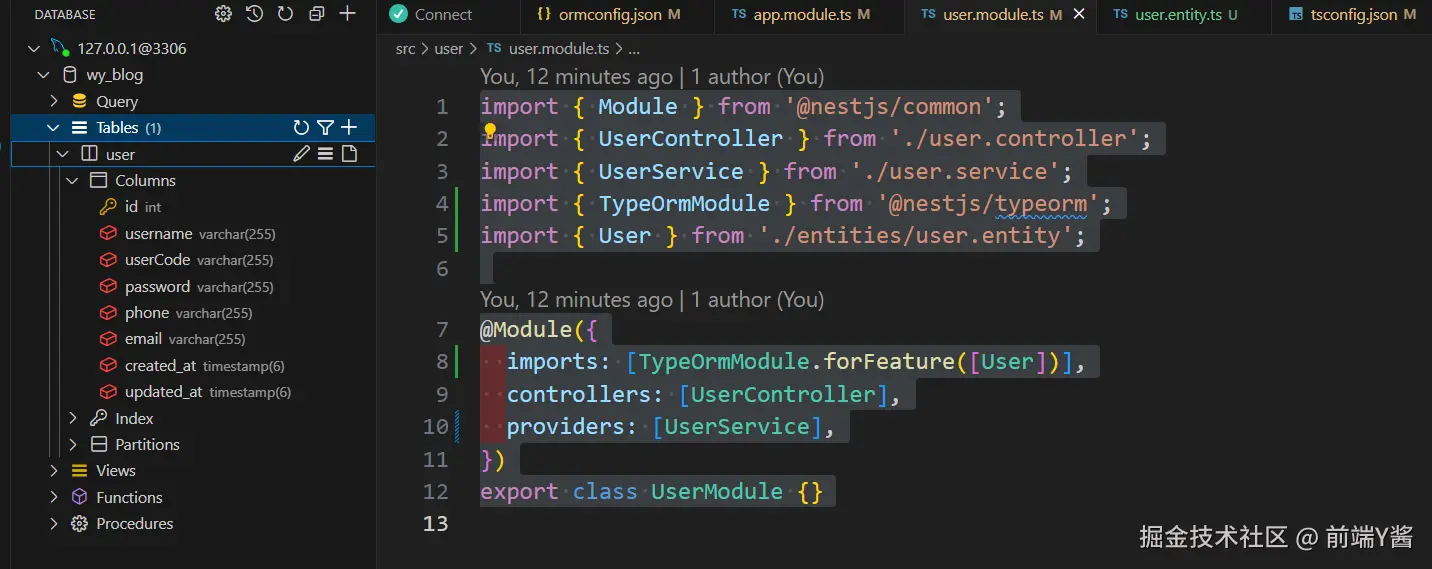Viewport: 1432px width, 569px height.
Task: Expand the Views node
Action: [x=54, y=470]
